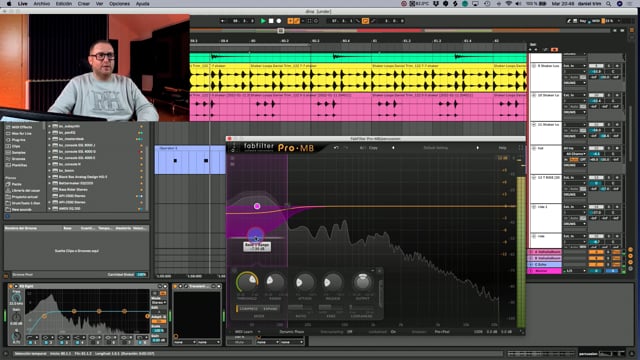The height and width of the screenshot is (360, 640).
Task: Open Pro-MB Help menu
Action: [502, 148]
